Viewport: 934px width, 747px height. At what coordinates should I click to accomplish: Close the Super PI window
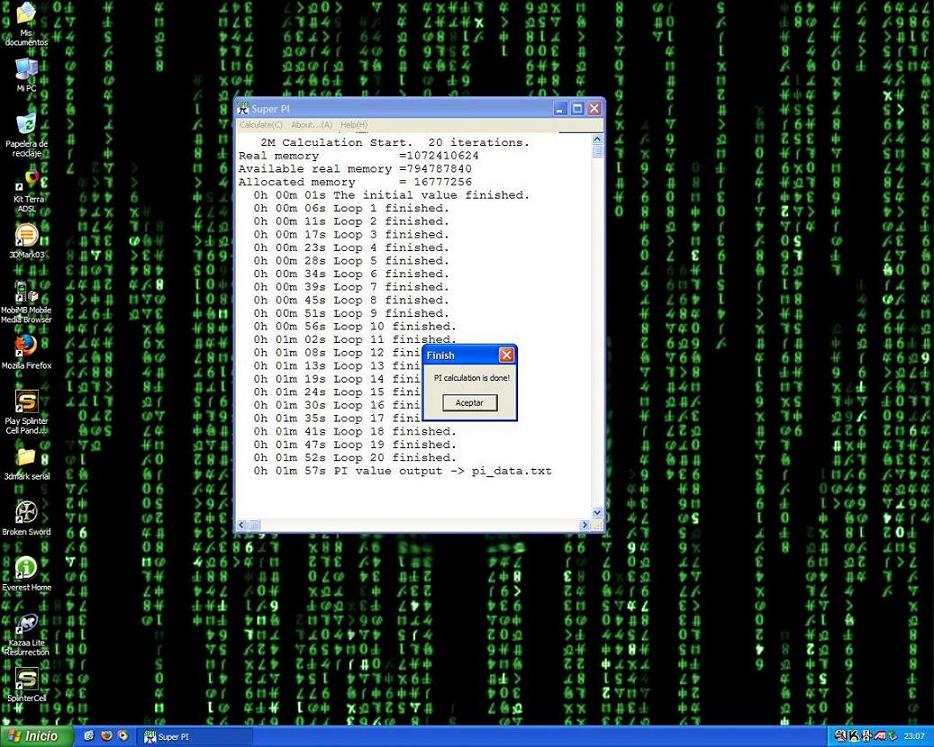pyautogui.click(x=594, y=108)
